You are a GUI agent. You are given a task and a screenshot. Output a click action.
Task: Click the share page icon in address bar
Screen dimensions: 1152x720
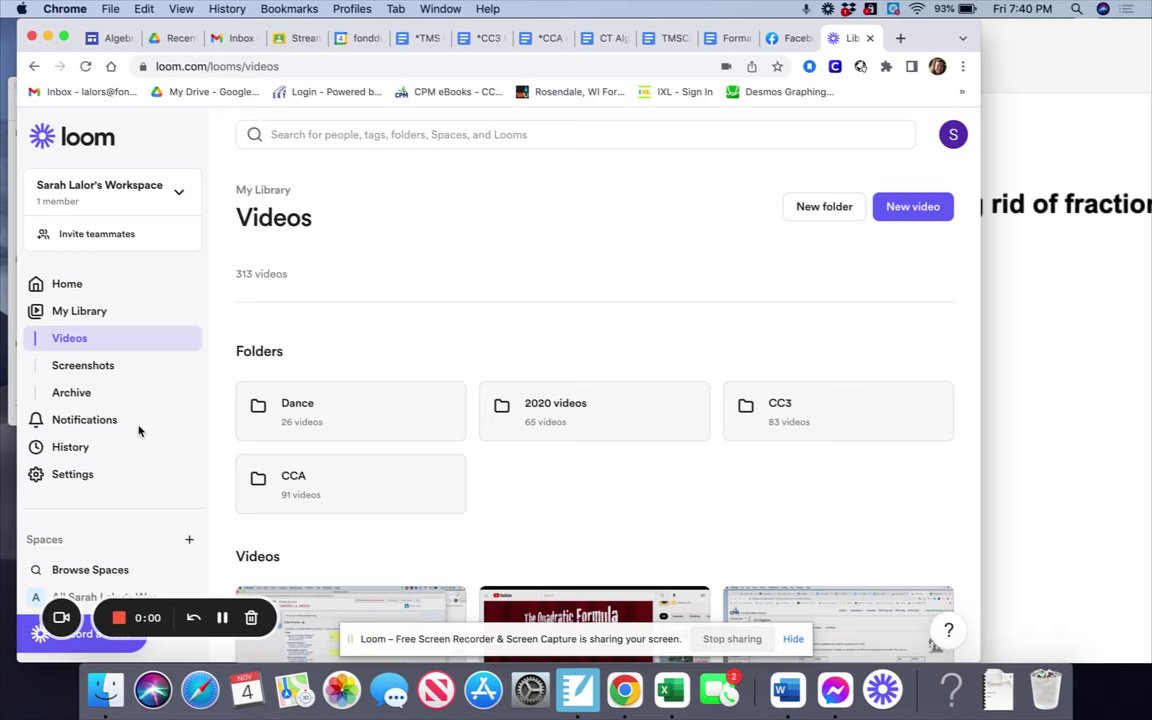pos(752,66)
